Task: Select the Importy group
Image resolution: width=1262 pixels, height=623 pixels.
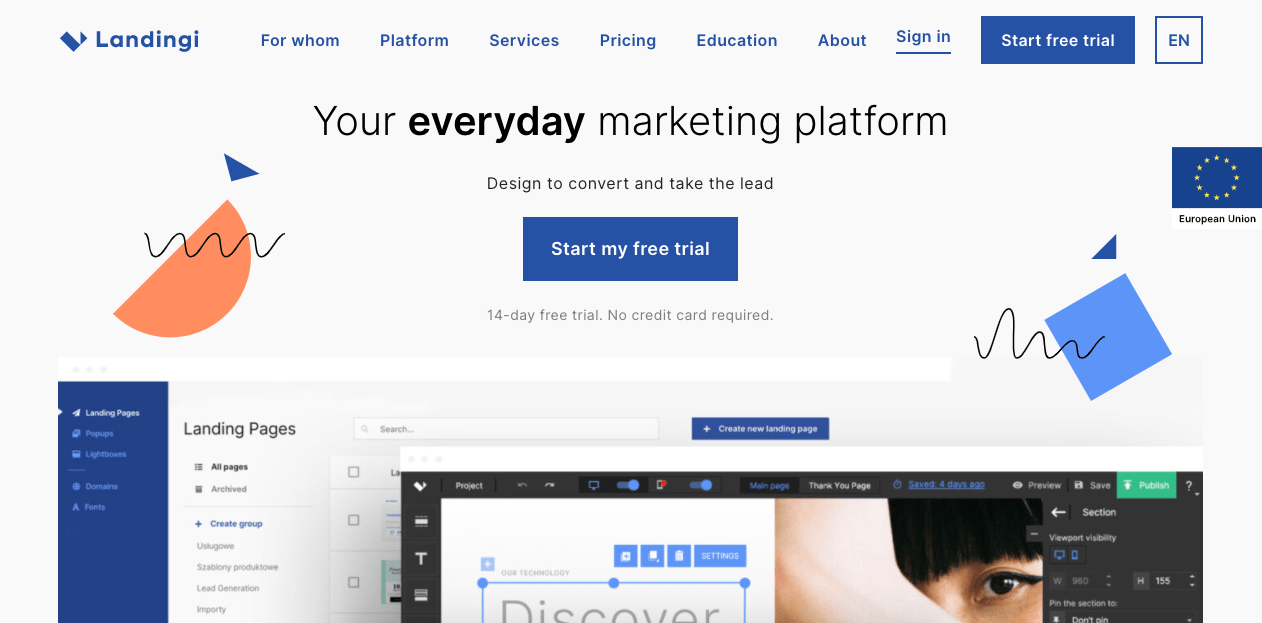Action: coord(211,609)
